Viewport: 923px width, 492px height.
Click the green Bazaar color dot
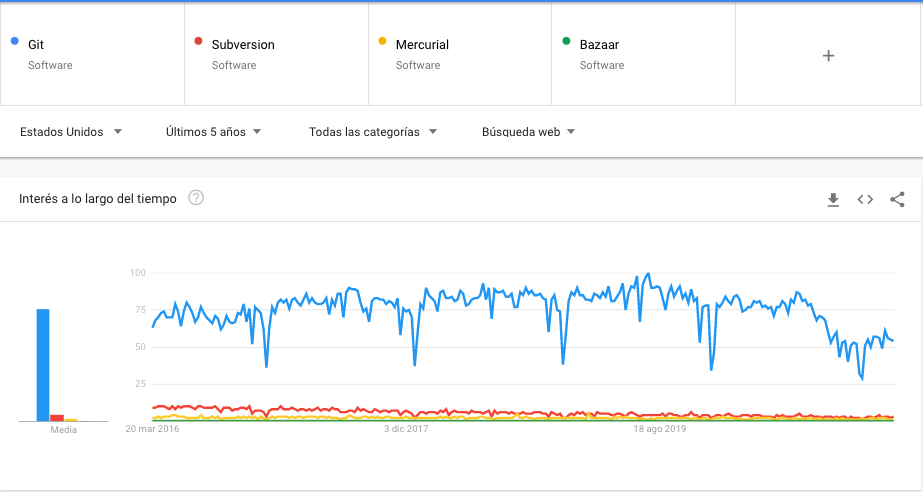(x=566, y=41)
